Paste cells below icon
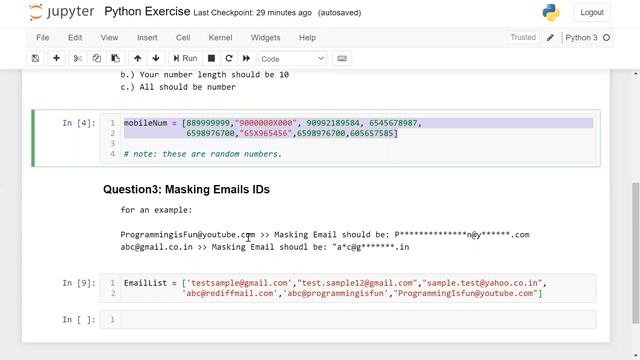This screenshot has width=640, height=360. (x=116, y=58)
